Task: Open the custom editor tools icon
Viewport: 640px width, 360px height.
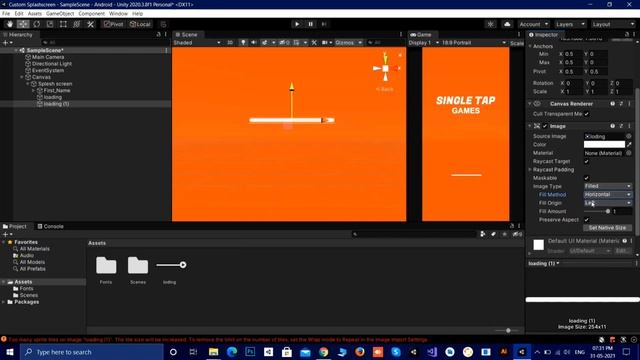Action: (x=90, y=24)
